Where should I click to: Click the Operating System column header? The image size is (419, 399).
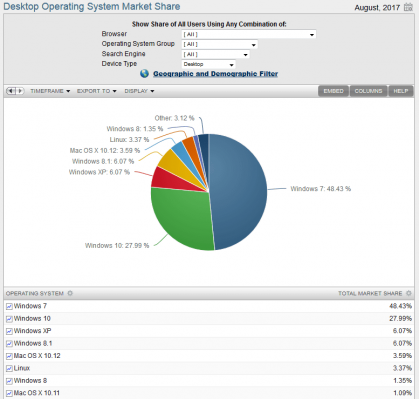point(35,293)
